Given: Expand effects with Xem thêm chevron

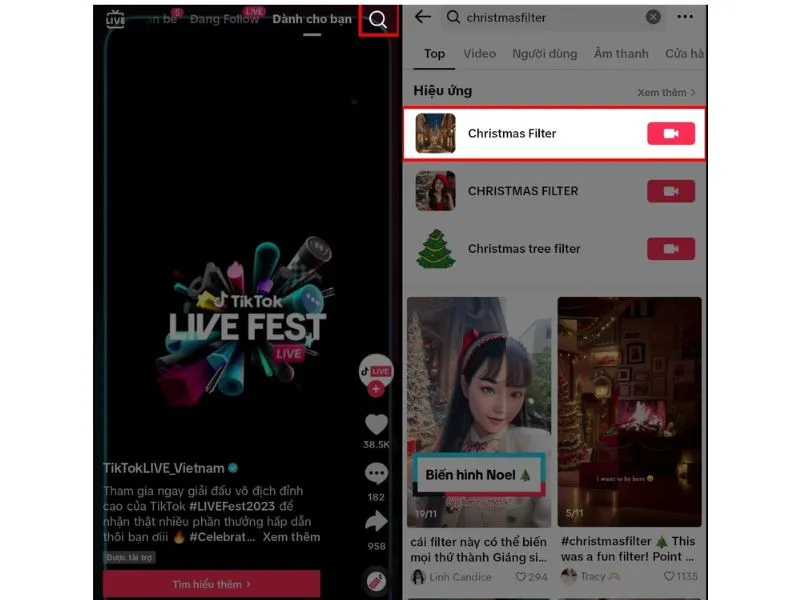Looking at the screenshot, I should pos(666,92).
